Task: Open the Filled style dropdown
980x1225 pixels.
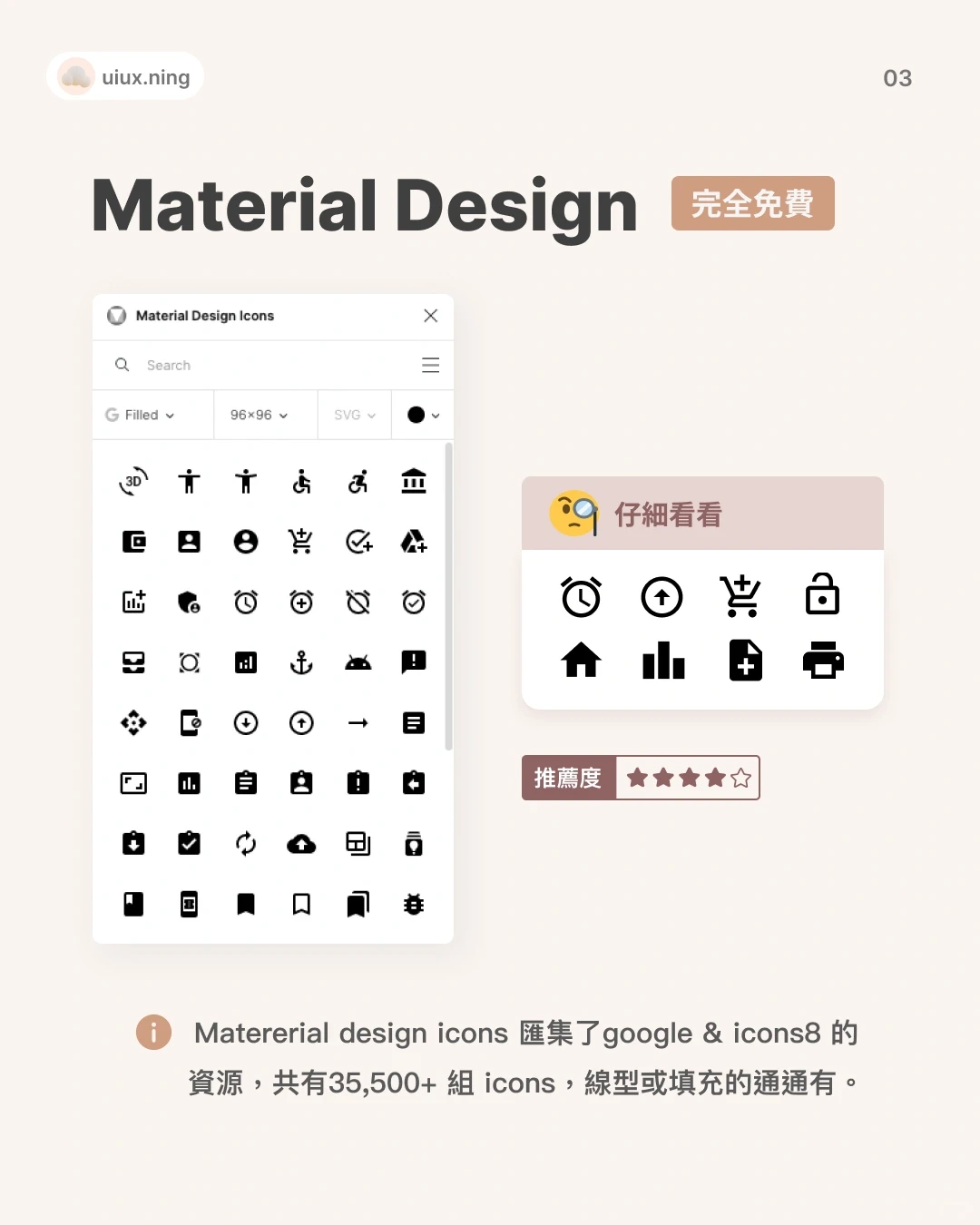Action: coord(141,415)
